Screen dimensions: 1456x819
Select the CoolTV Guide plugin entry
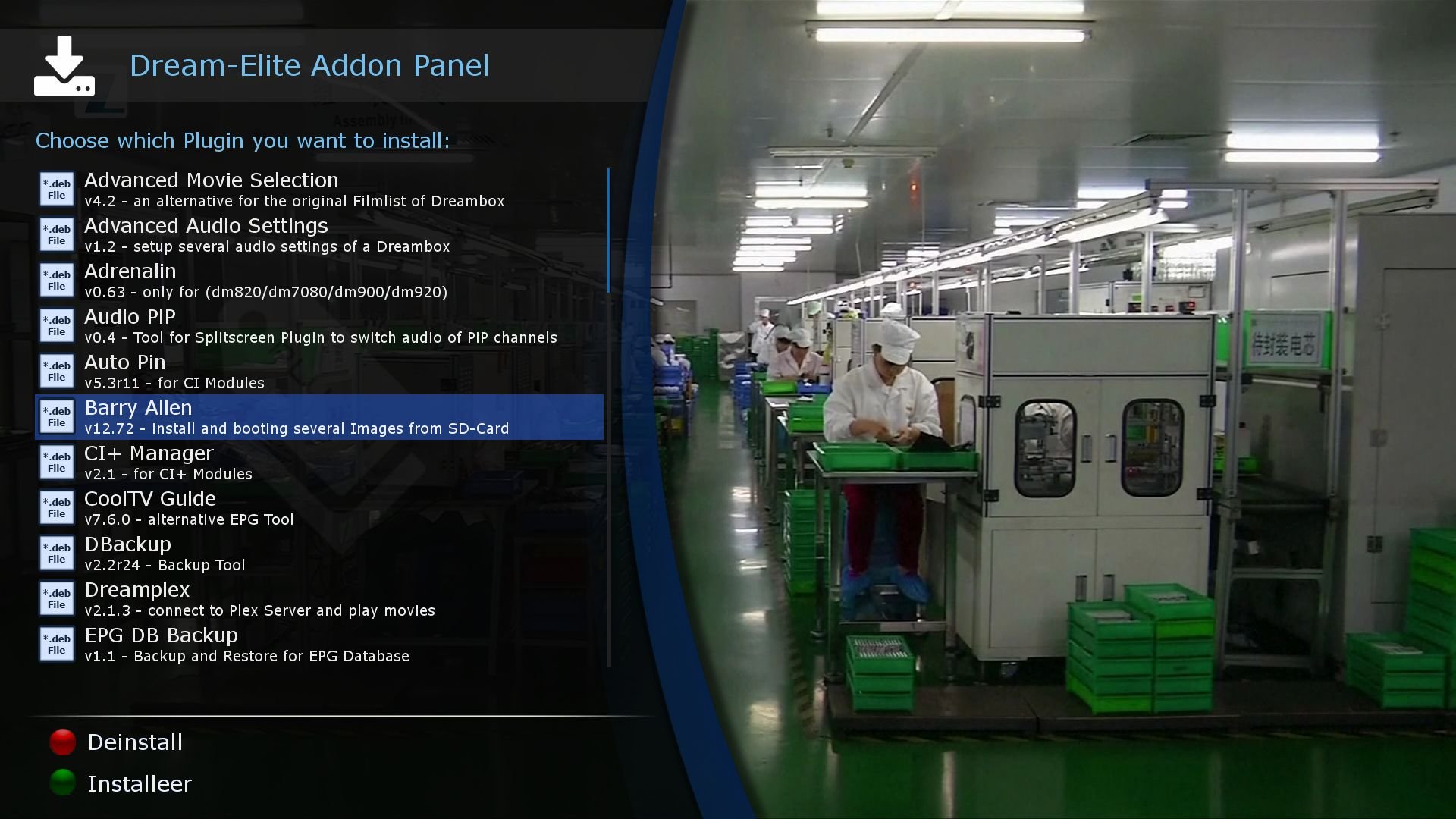(318, 508)
